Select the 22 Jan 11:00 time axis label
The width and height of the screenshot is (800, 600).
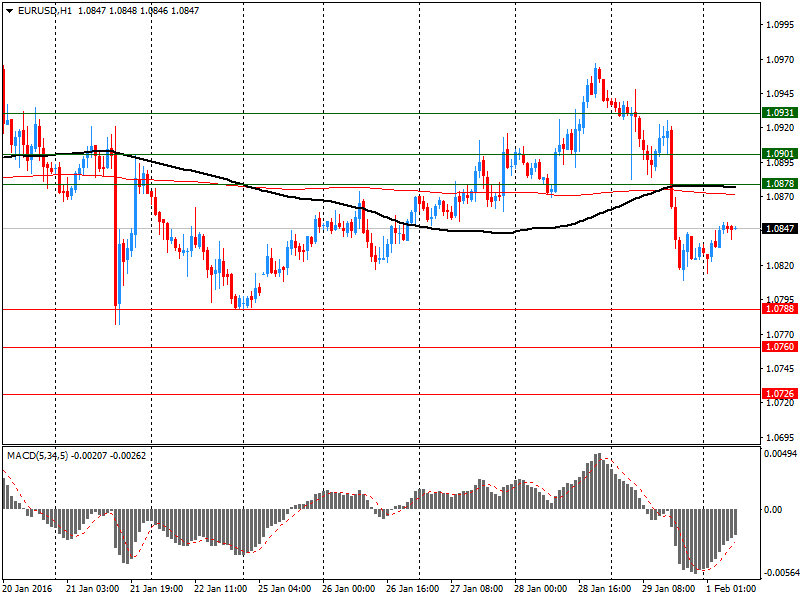coord(220,588)
